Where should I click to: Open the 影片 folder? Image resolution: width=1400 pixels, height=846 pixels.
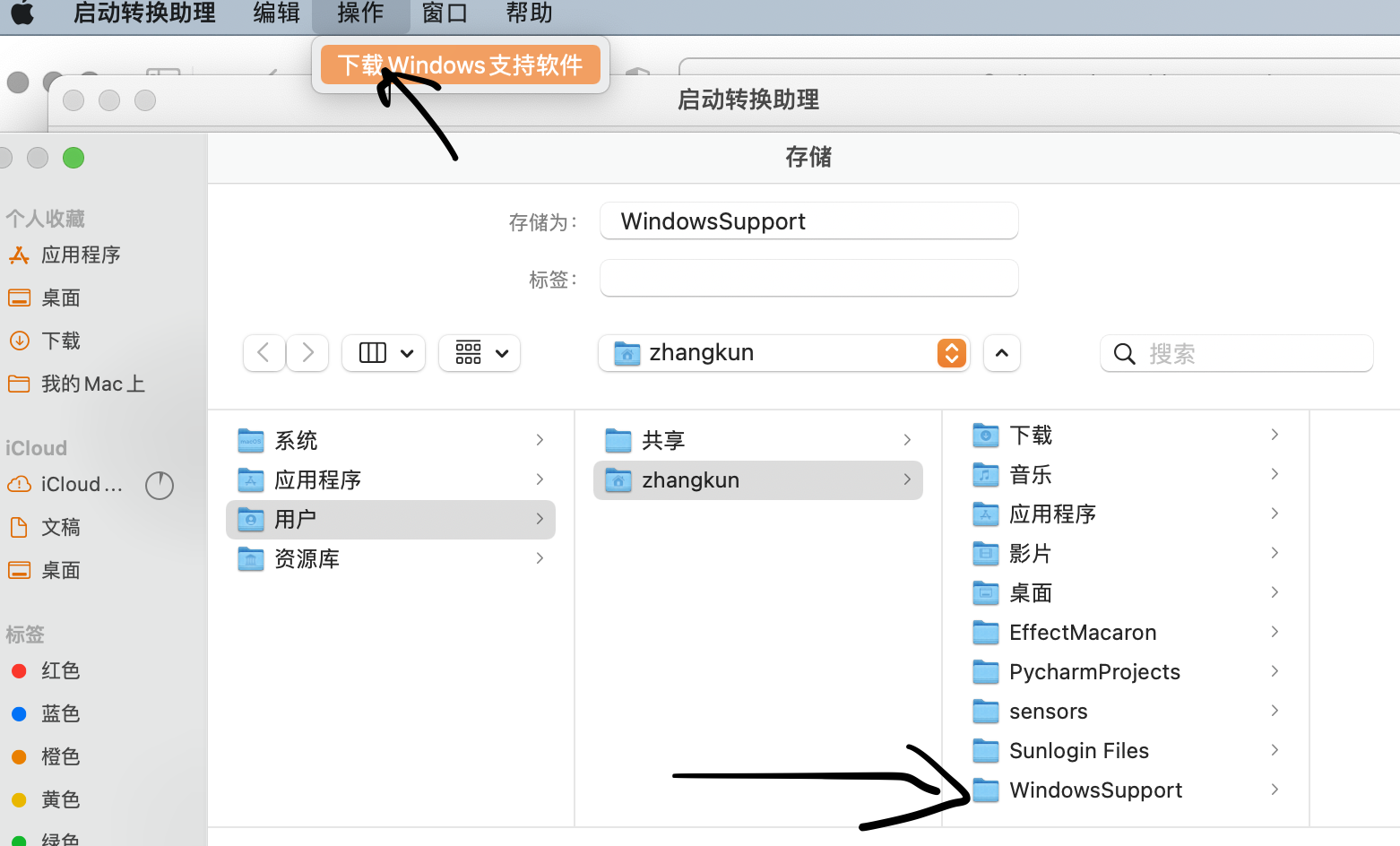click(x=1126, y=553)
